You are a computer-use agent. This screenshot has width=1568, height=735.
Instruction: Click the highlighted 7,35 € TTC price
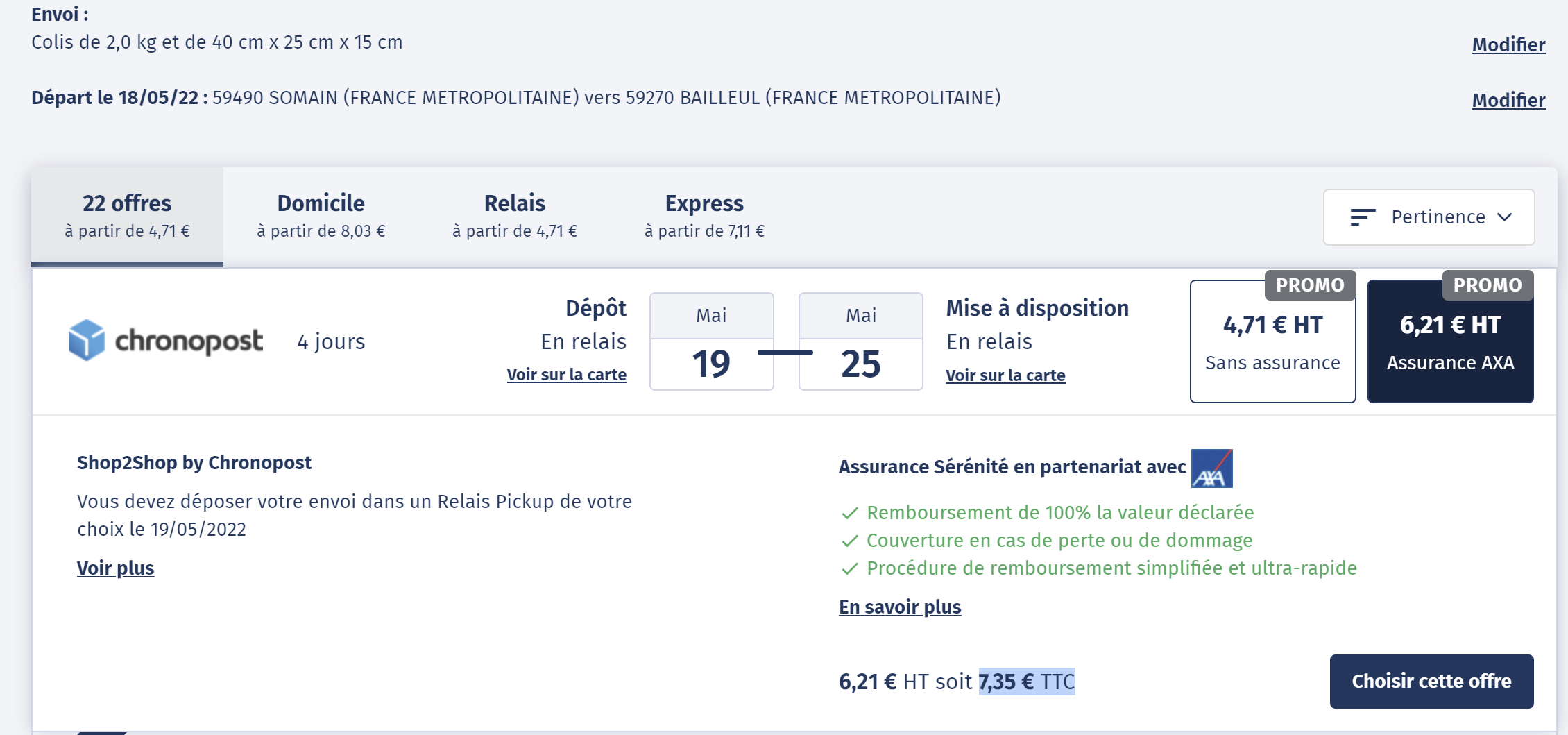[x=1026, y=682]
